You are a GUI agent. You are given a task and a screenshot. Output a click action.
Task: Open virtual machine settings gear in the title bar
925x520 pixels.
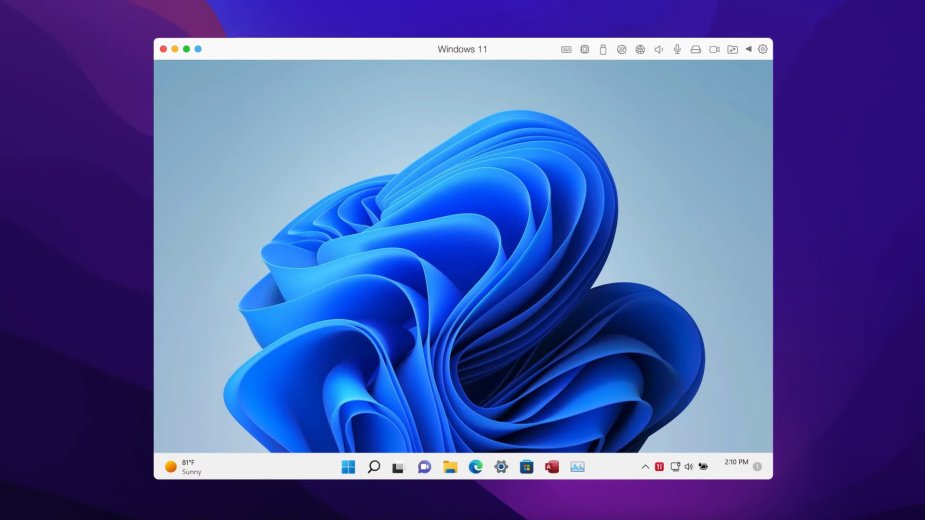(x=762, y=49)
